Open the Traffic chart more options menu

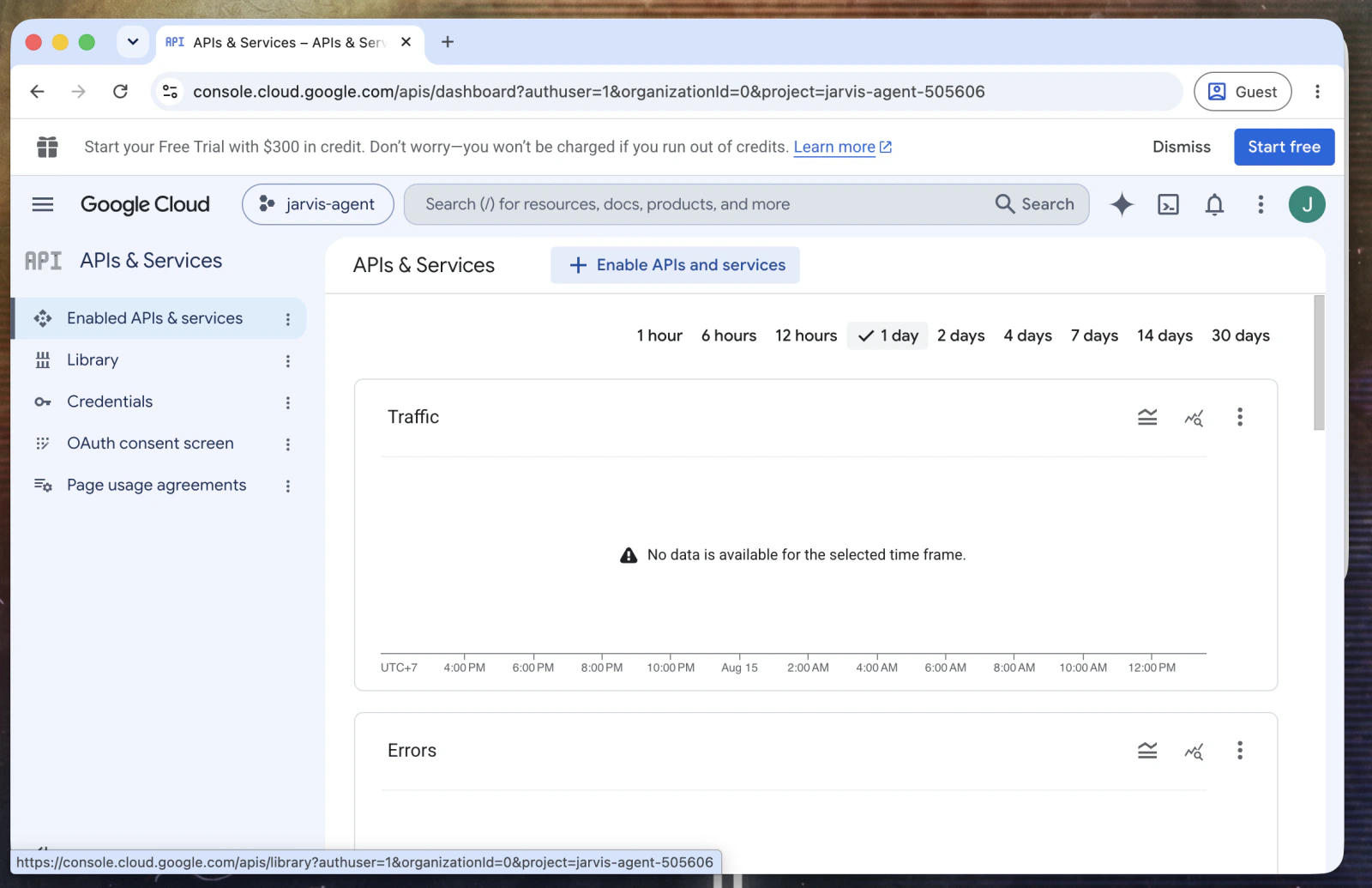coord(1239,417)
